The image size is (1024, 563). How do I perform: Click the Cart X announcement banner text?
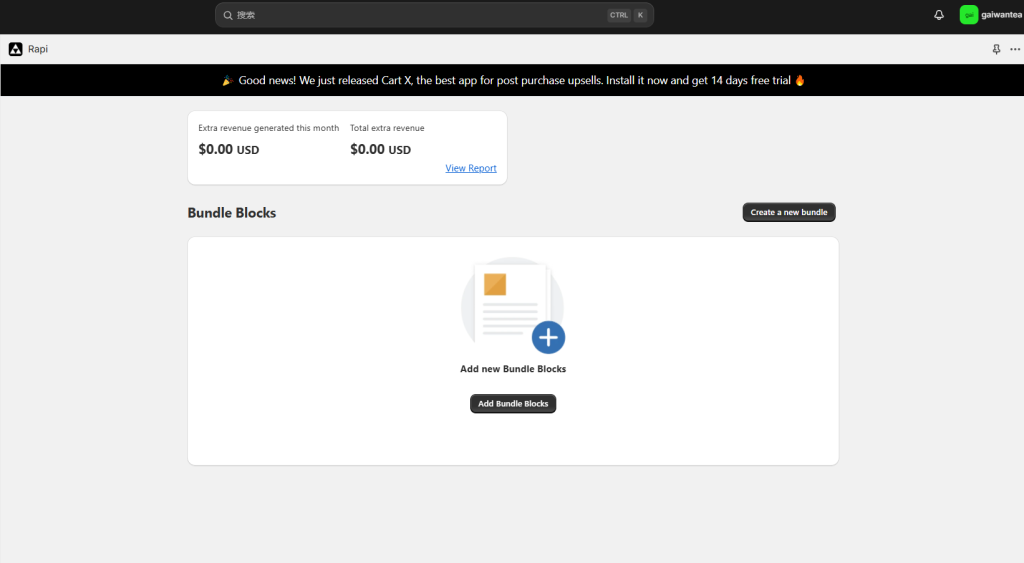[x=514, y=80]
